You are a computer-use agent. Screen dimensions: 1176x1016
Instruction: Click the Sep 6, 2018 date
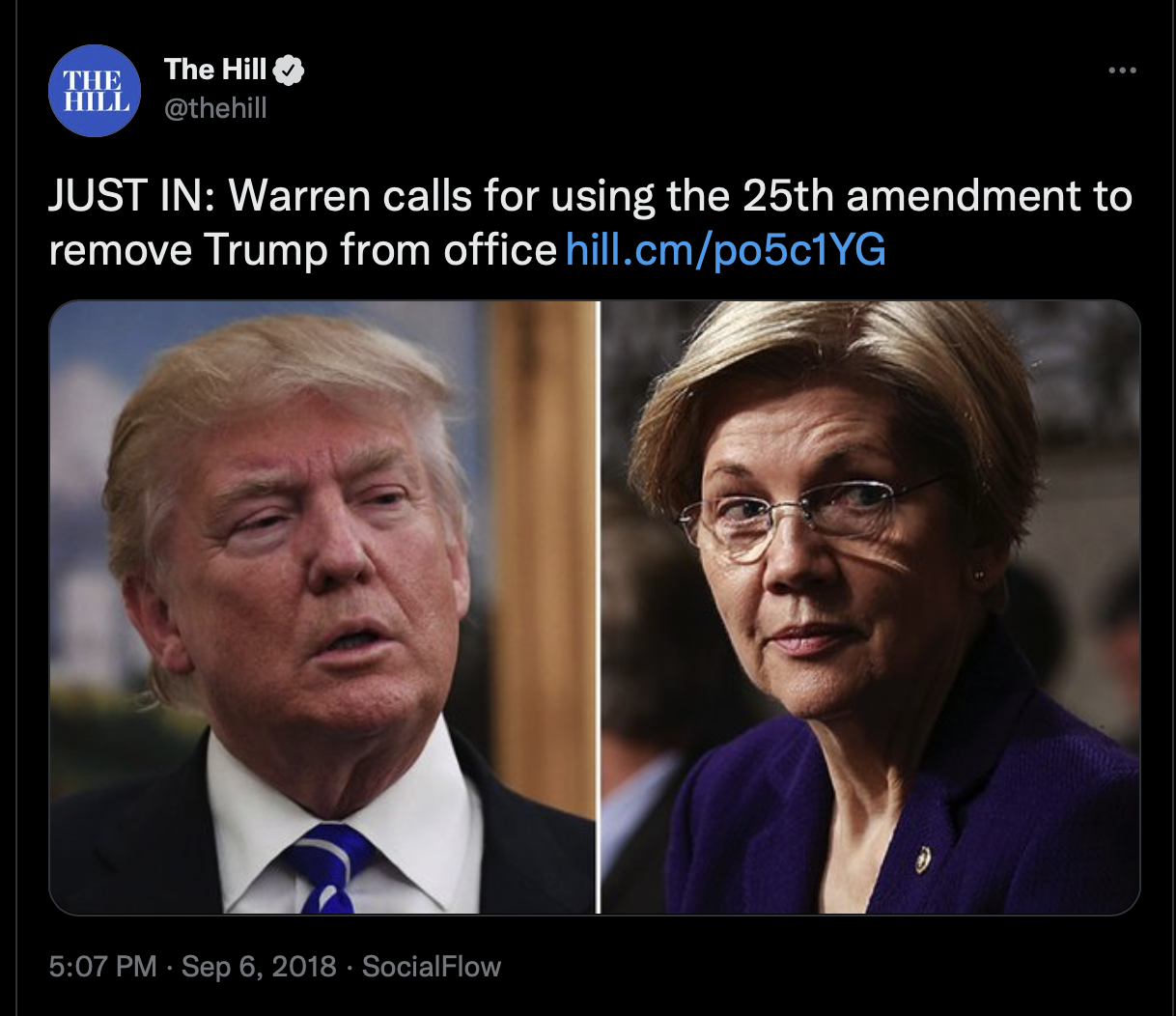coord(259,966)
